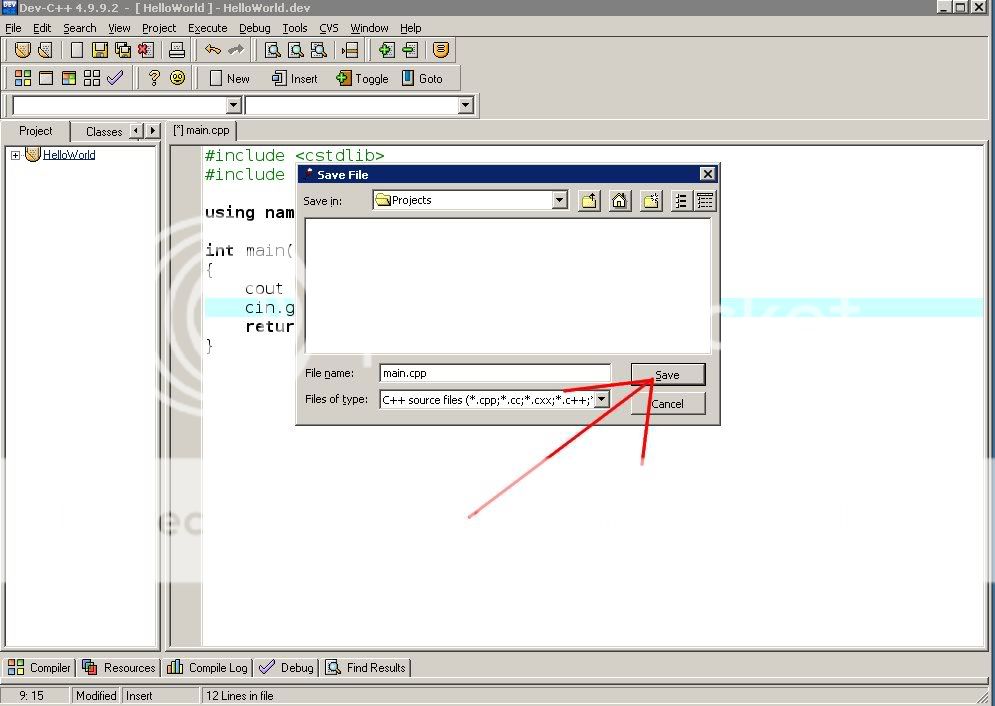This screenshot has height=706, width=995.
Task: Click the File name input field
Action: pos(495,373)
